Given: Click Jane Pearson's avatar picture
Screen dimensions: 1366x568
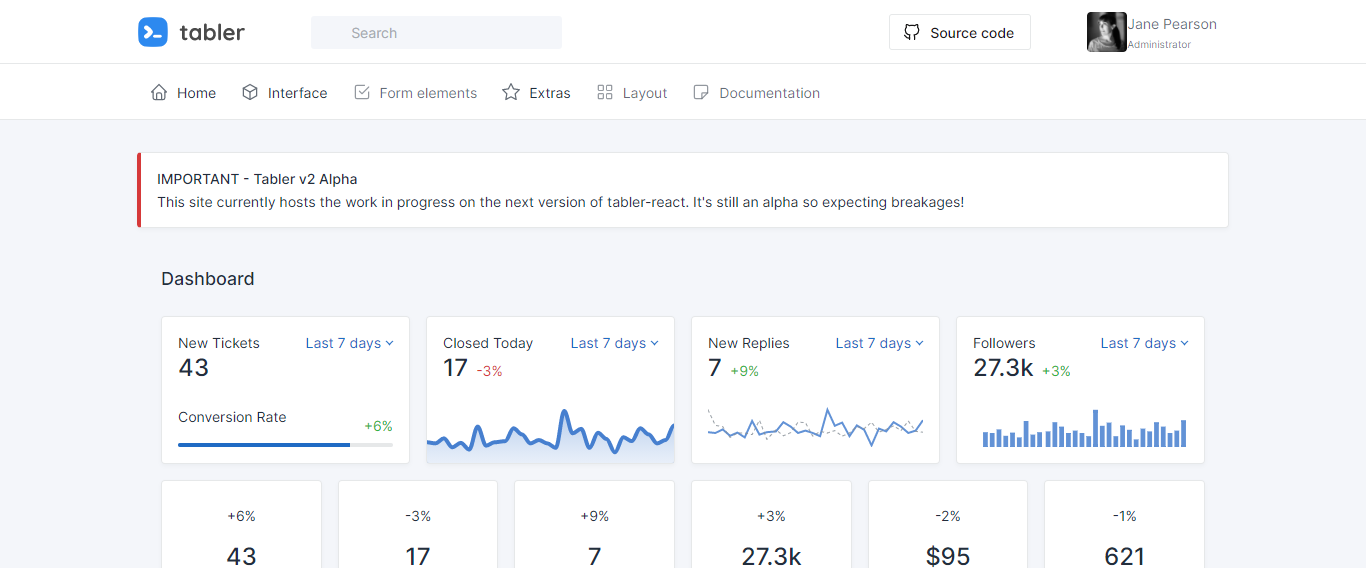Looking at the screenshot, I should coord(1106,32).
